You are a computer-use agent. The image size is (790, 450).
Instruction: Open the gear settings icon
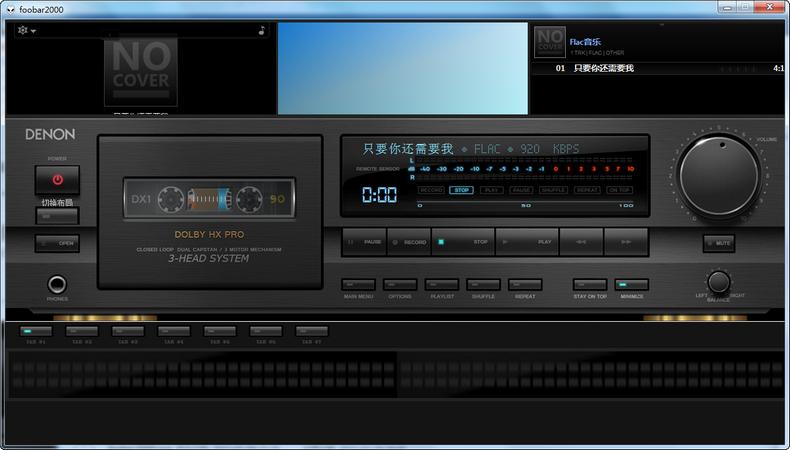pyautogui.click(x=23, y=30)
